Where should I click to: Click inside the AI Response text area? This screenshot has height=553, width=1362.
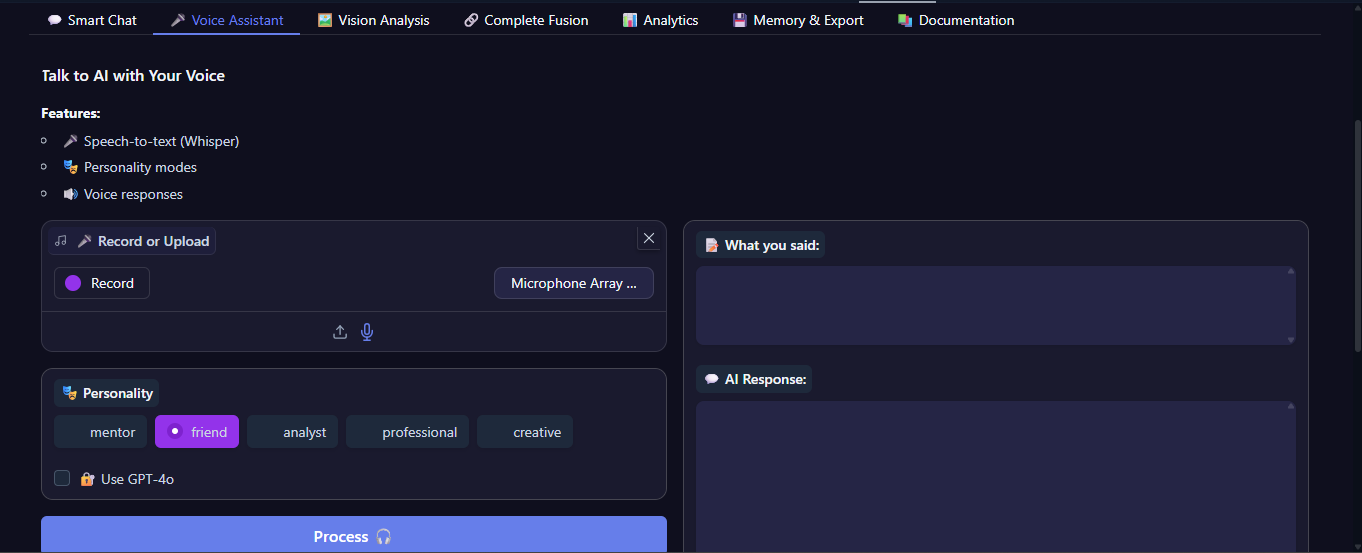[996, 477]
